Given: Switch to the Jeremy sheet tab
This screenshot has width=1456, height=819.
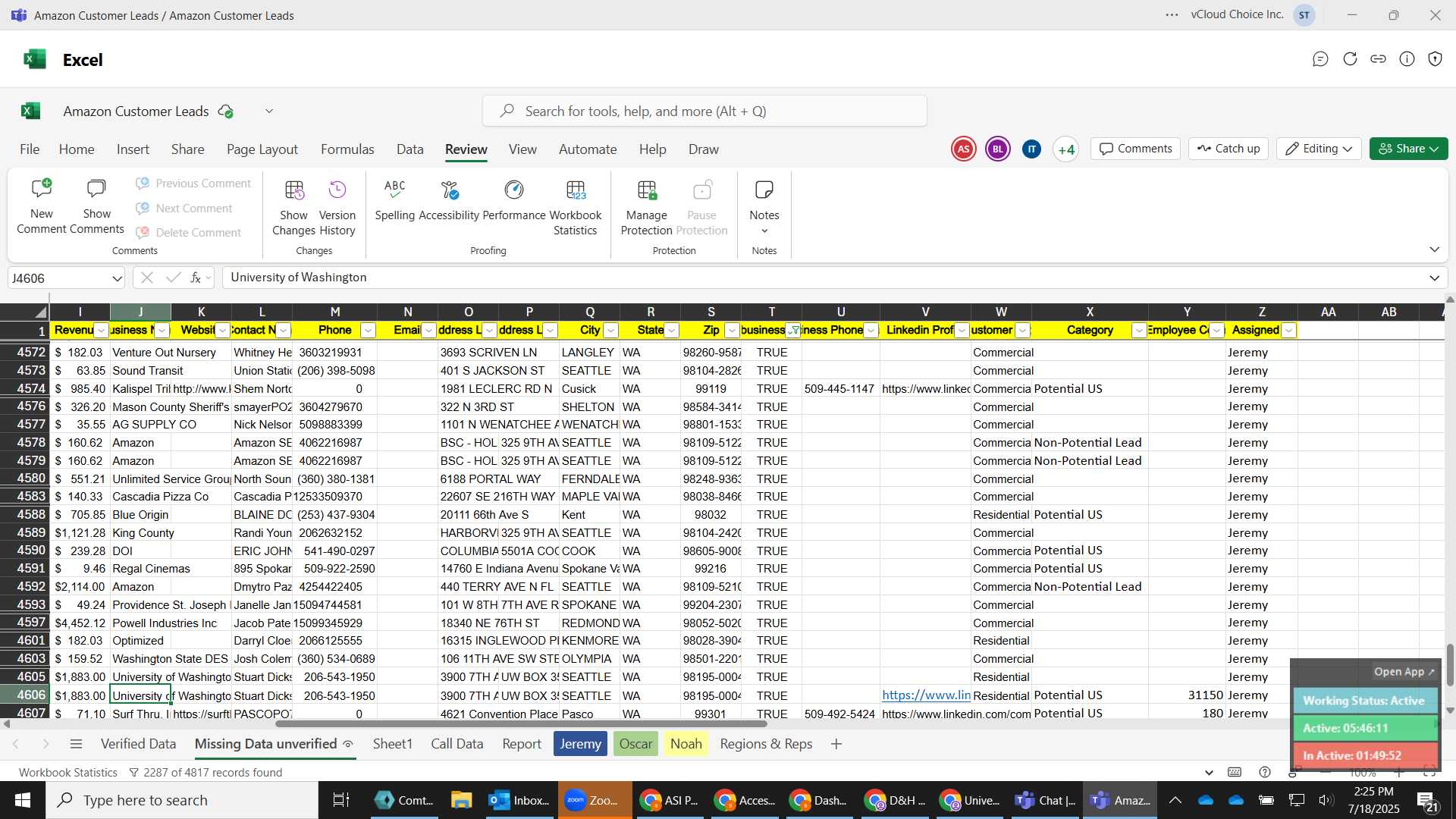Looking at the screenshot, I should pos(580,744).
